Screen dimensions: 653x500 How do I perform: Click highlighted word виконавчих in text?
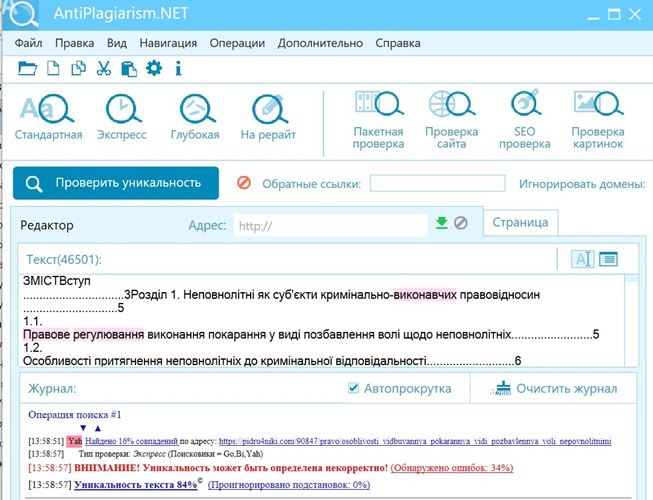[x=425, y=295]
